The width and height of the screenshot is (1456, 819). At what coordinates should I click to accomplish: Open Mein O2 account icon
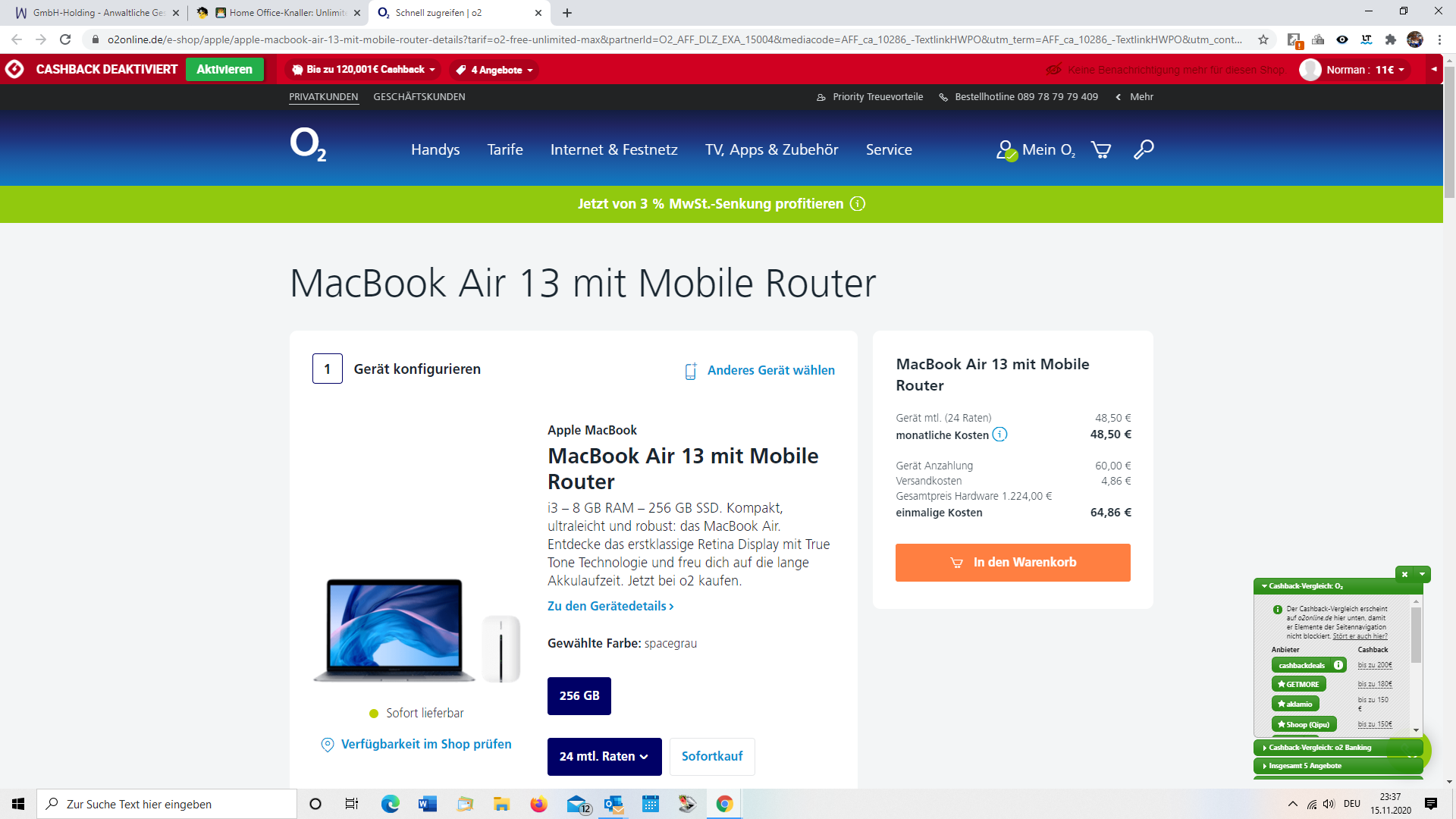1006,150
